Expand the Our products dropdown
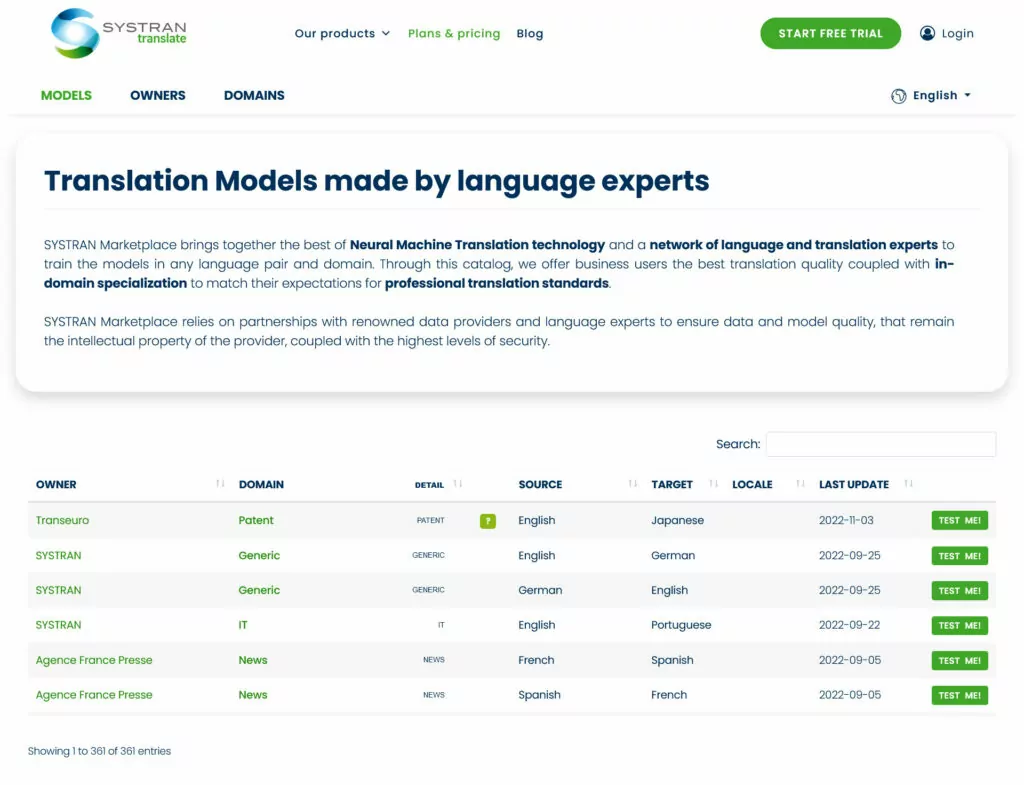The image size is (1024, 785). tap(342, 33)
